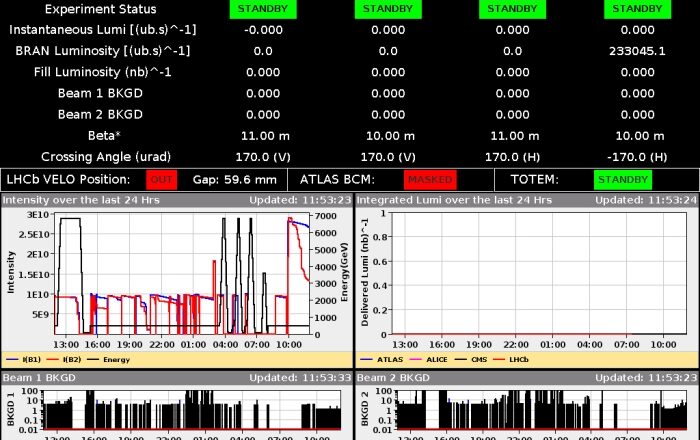This screenshot has width=700, height=440.
Task: Click the 4000 energy axis tick
Action: coord(325,267)
